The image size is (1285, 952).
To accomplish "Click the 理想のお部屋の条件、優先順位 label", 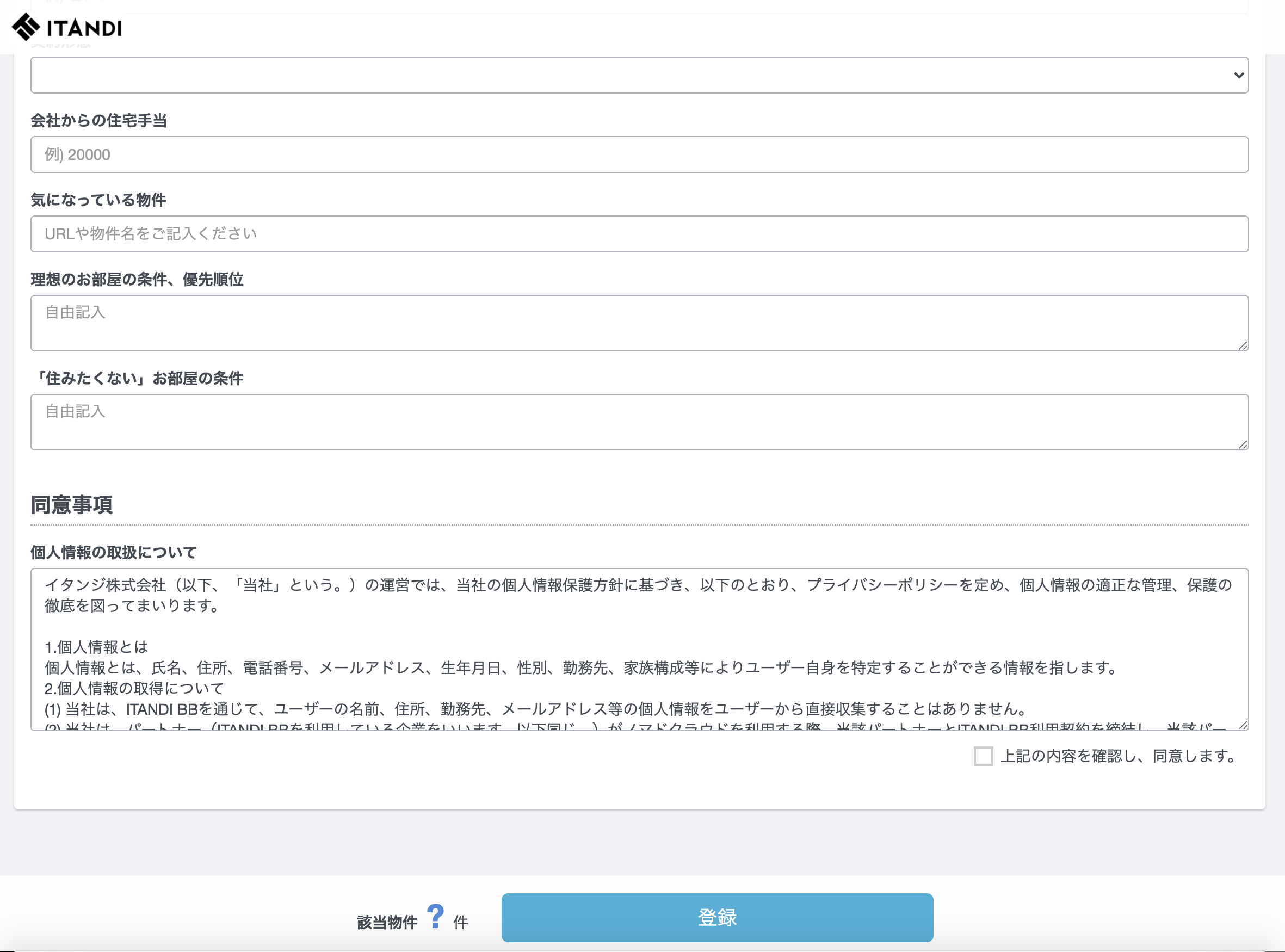I will click(x=137, y=280).
